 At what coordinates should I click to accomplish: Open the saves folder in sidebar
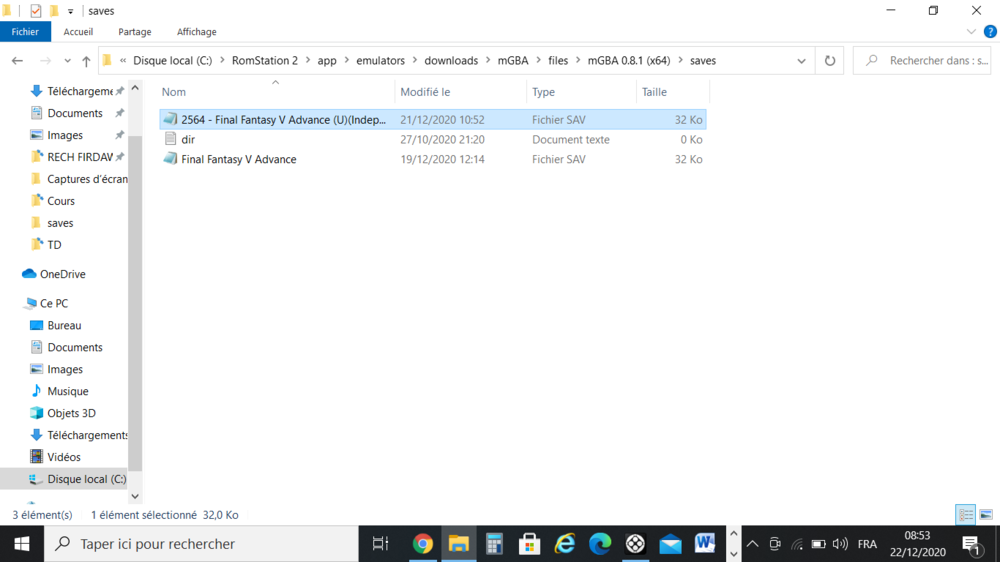tap(60, 223)
